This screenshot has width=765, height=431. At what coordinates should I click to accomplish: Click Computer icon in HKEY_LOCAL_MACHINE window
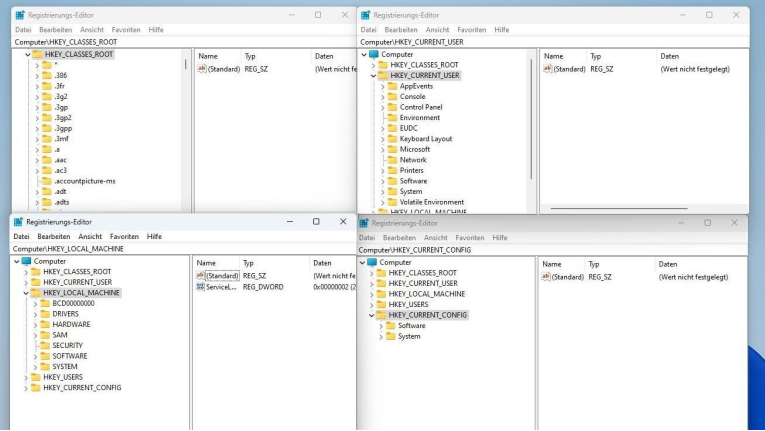click(x=26, y=261)
